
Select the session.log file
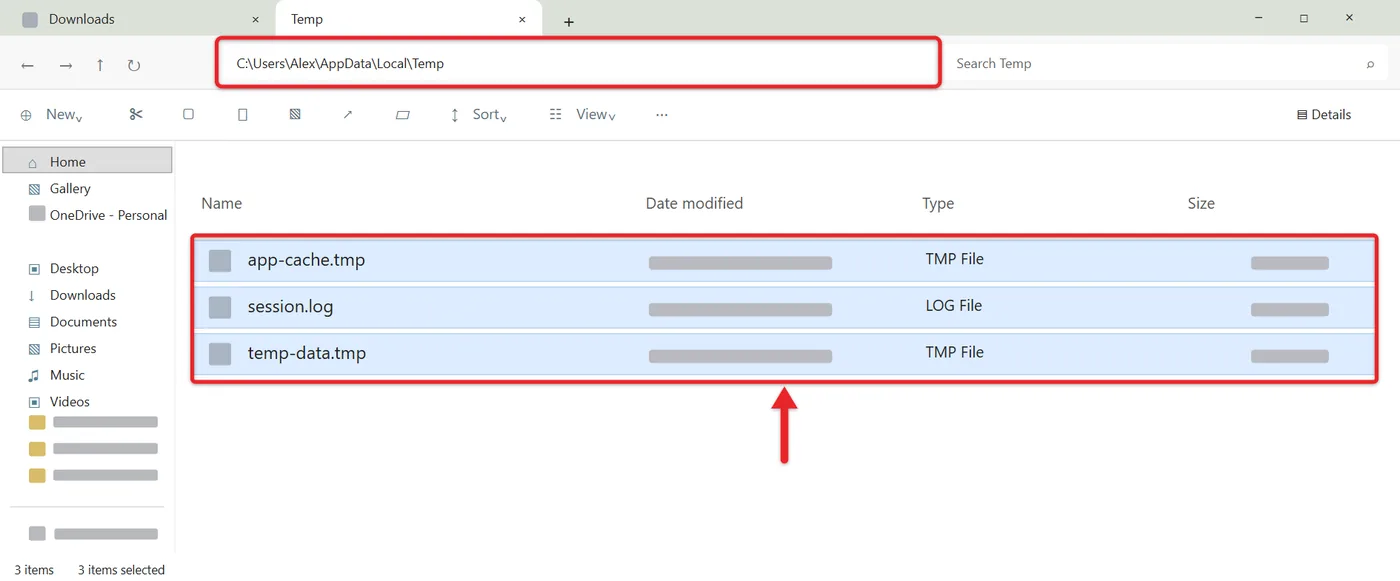784,307
